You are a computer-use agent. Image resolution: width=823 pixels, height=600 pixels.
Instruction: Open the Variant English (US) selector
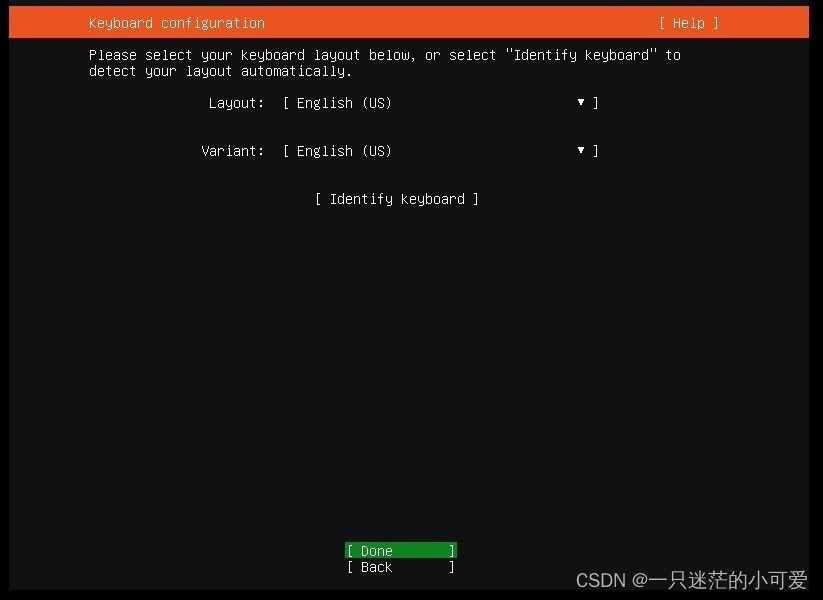click(x=440, y=151)
